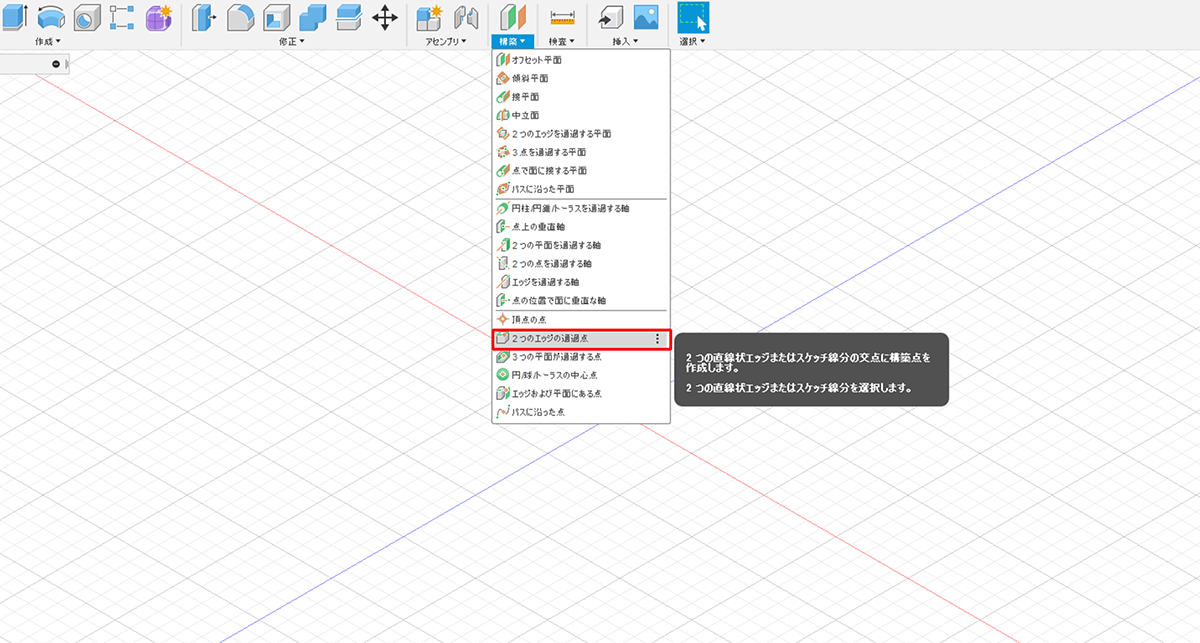Choose ２つのエッジを通過する平面

click(x=581, y=133)
